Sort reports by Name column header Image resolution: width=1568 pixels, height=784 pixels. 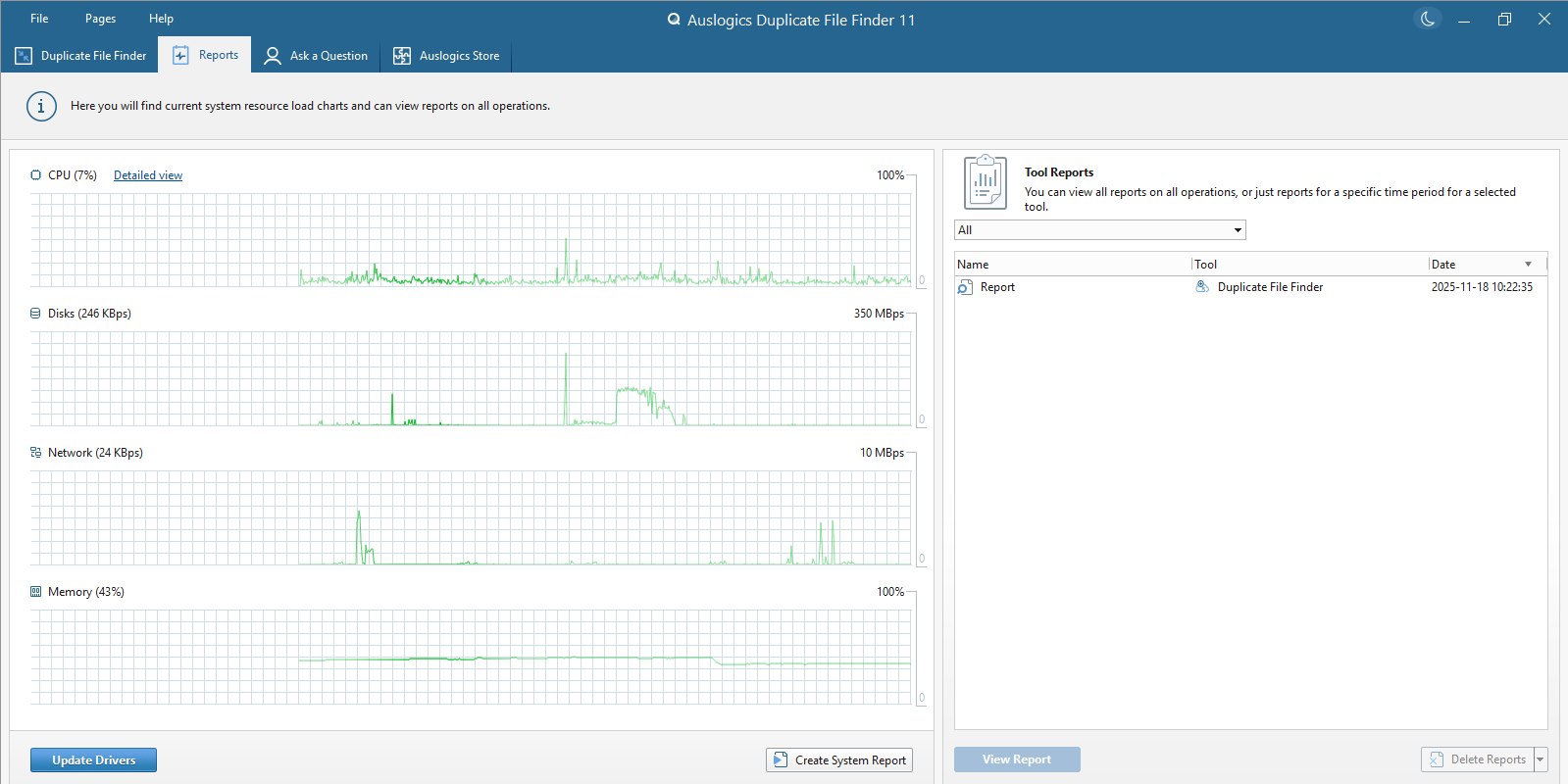pyautogui.click(x=1071, y=265)
